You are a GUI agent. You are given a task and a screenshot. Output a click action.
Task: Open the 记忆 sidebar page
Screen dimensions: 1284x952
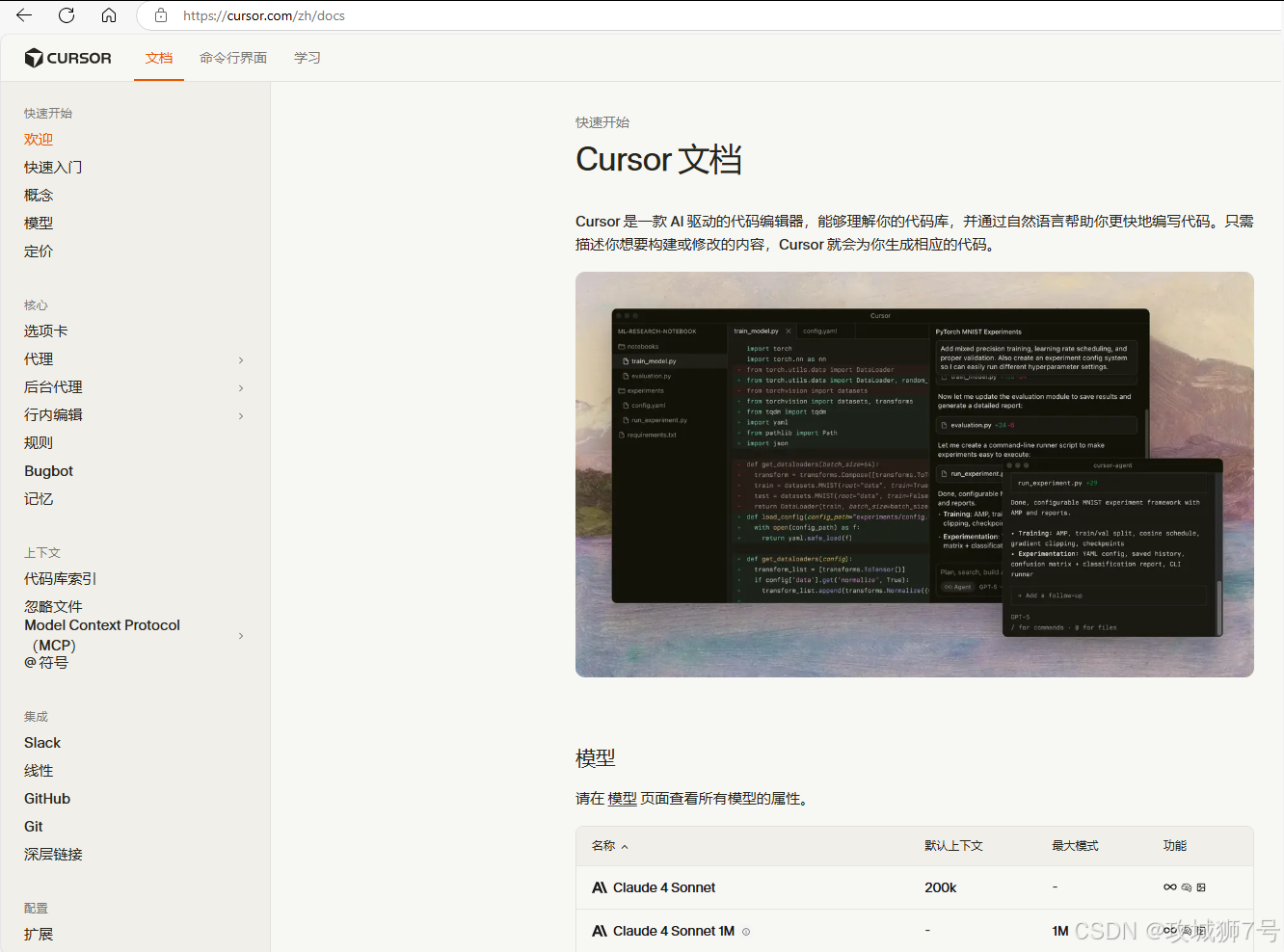(x=39, y=499)
